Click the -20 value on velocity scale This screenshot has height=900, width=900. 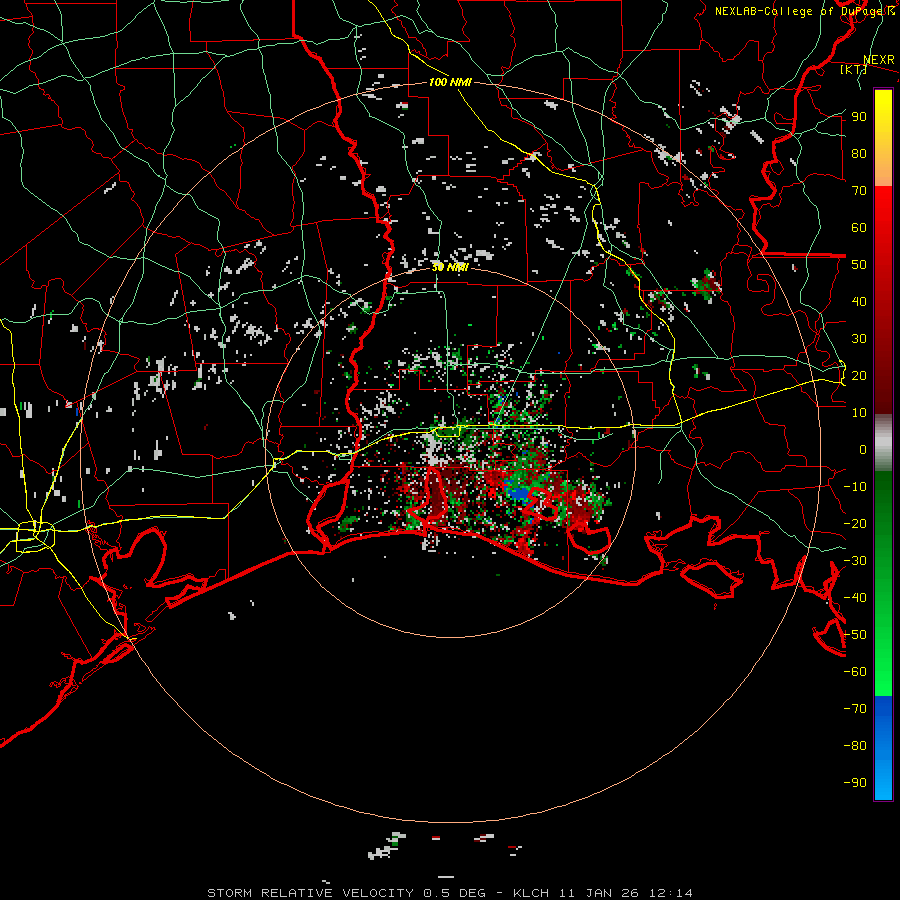tap(855, 523)
